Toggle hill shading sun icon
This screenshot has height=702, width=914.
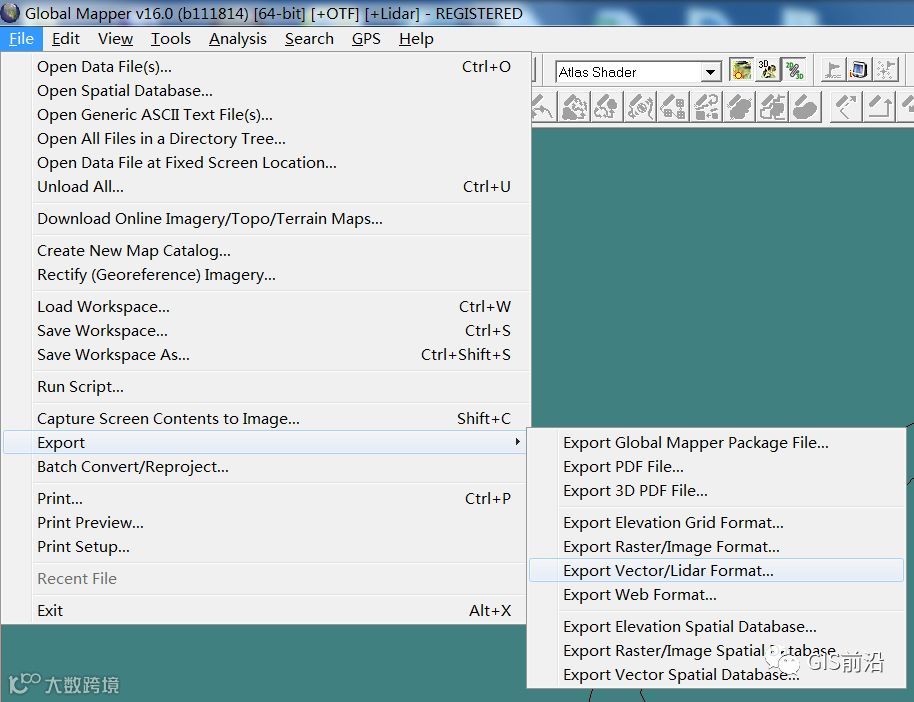click(741, 71)
